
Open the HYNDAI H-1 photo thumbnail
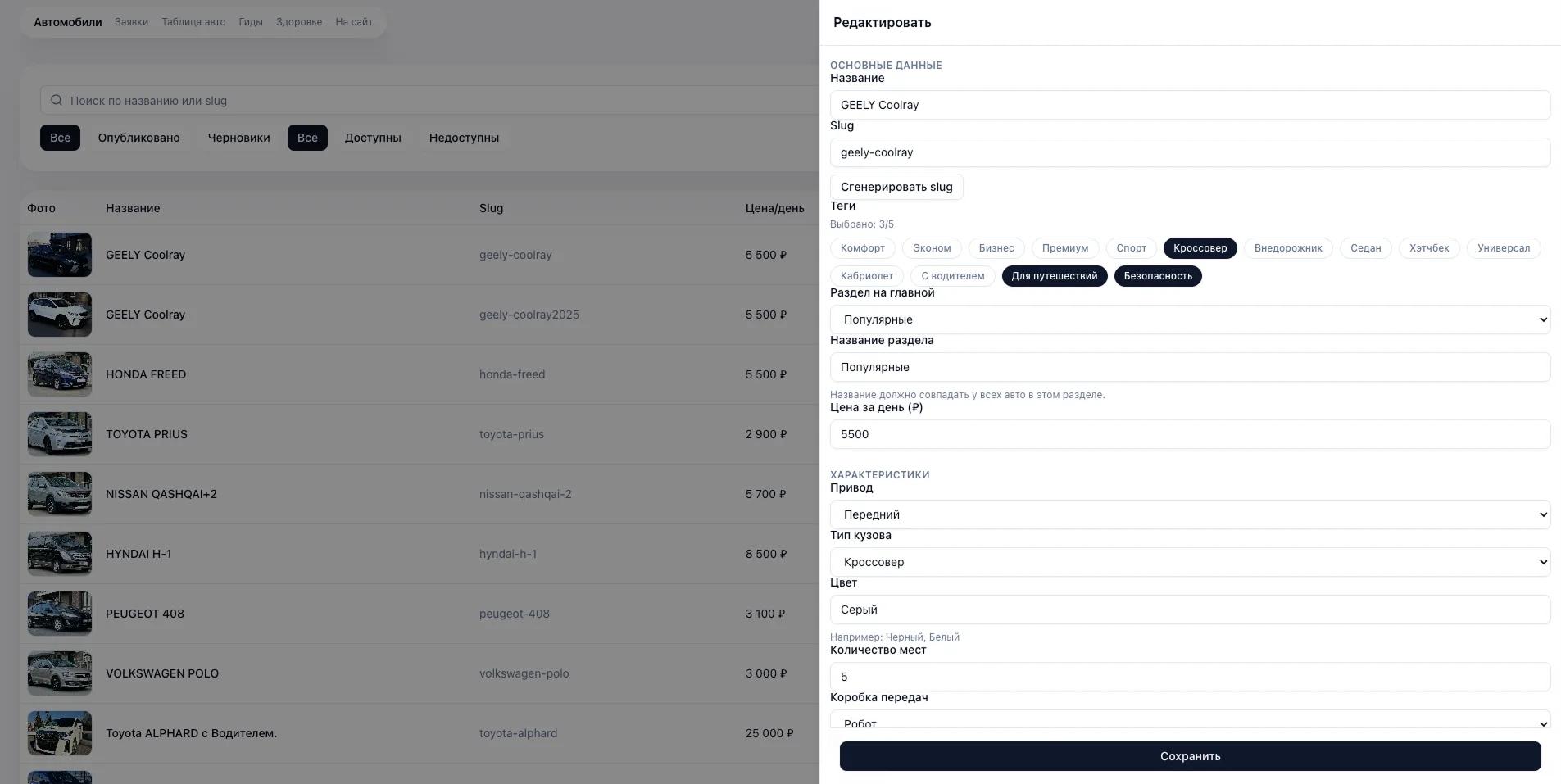tap(60, 554)
